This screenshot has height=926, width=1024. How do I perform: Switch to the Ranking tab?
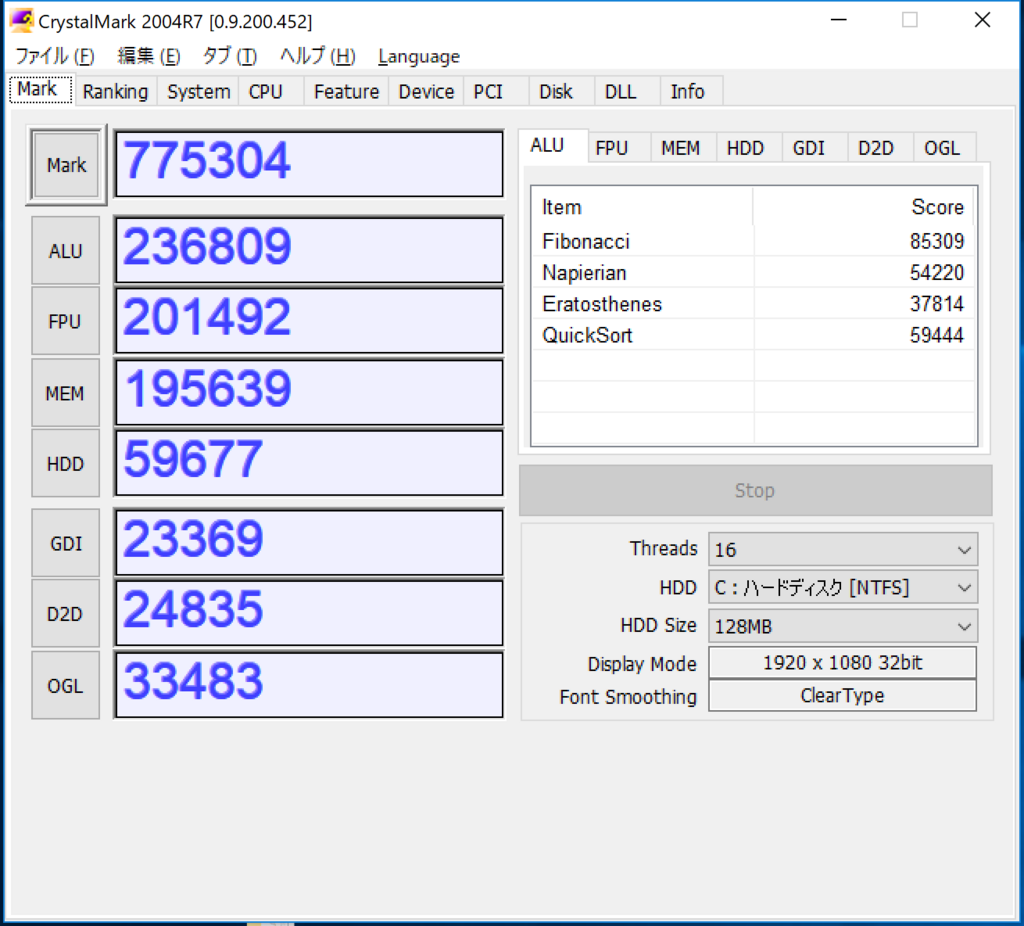tap(116, 91)
